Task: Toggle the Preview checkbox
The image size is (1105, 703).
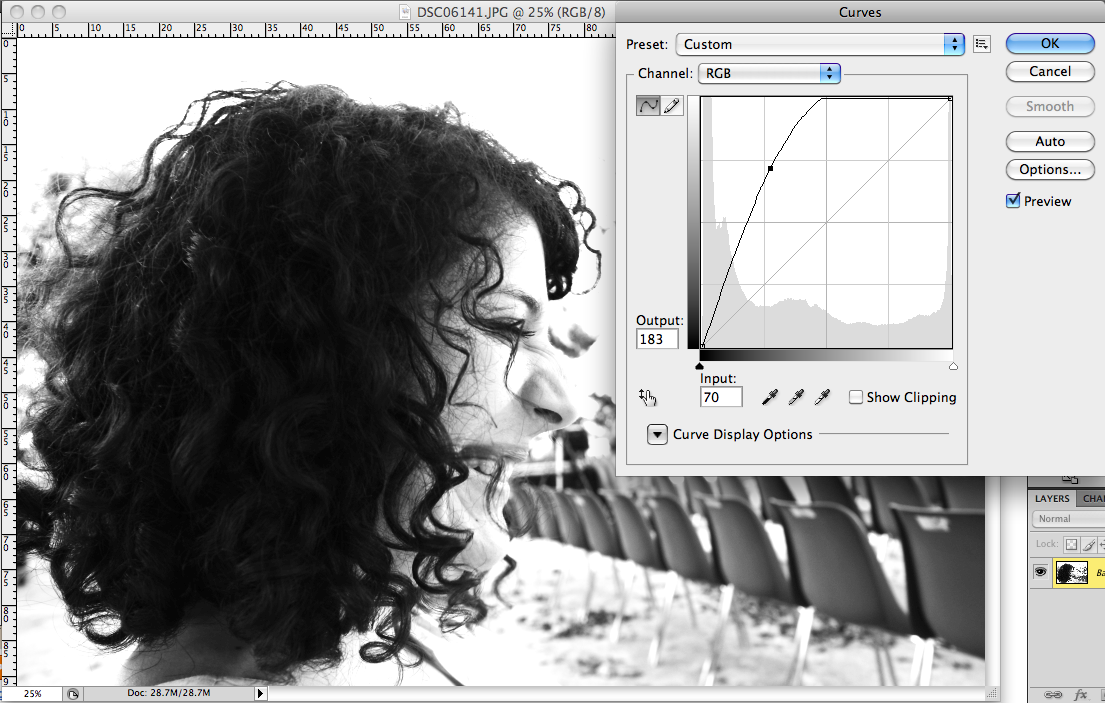Action: (1013, 201)
